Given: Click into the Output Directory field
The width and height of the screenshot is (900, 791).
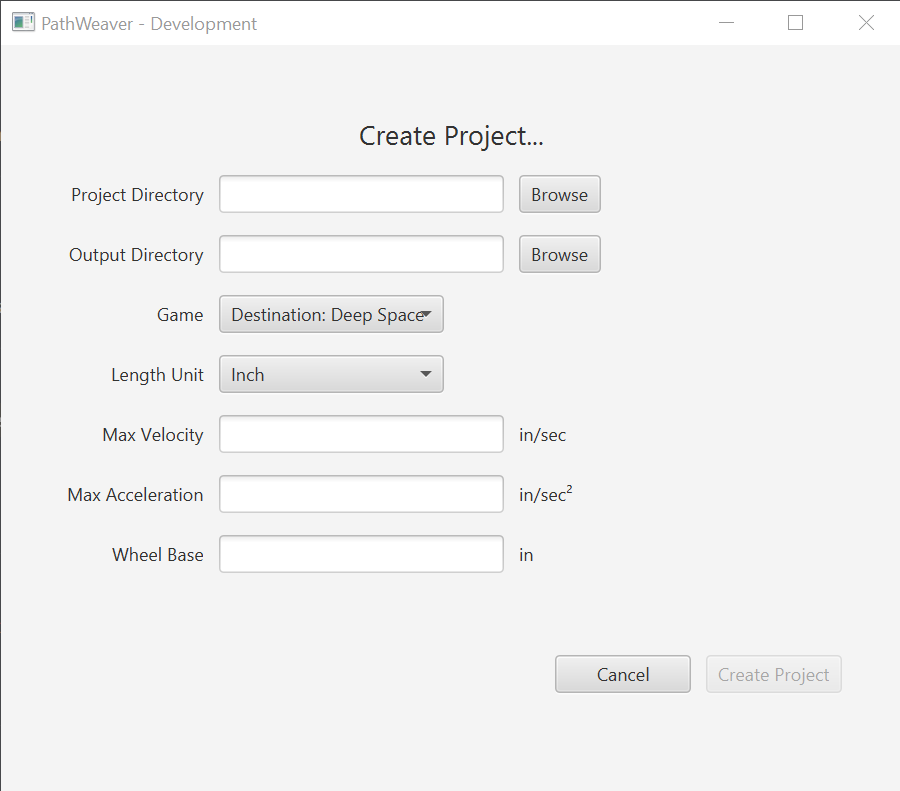Looking at the screenshot, I should (x=361, y=254).
